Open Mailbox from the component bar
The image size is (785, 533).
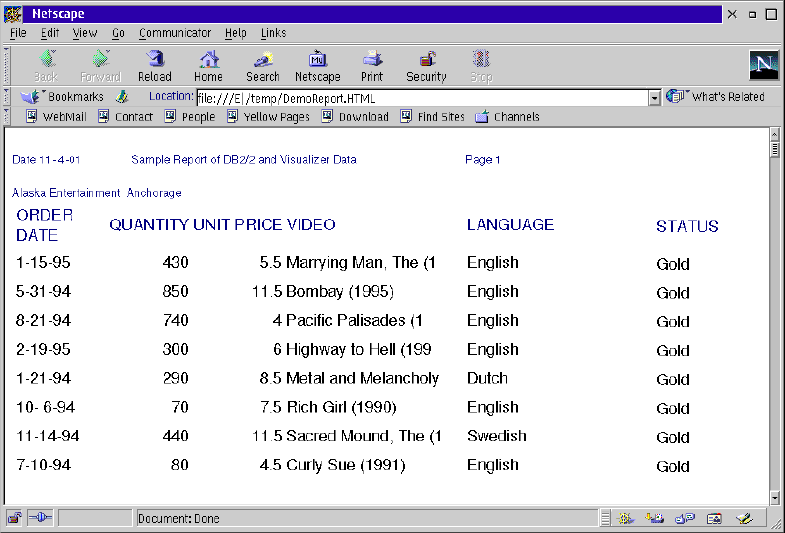pos(654,518)
